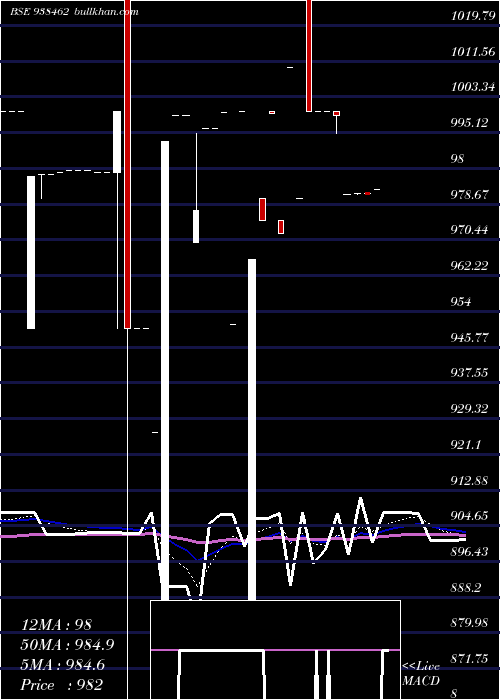Click the <<Live MACD label

[x=421, y=673]
